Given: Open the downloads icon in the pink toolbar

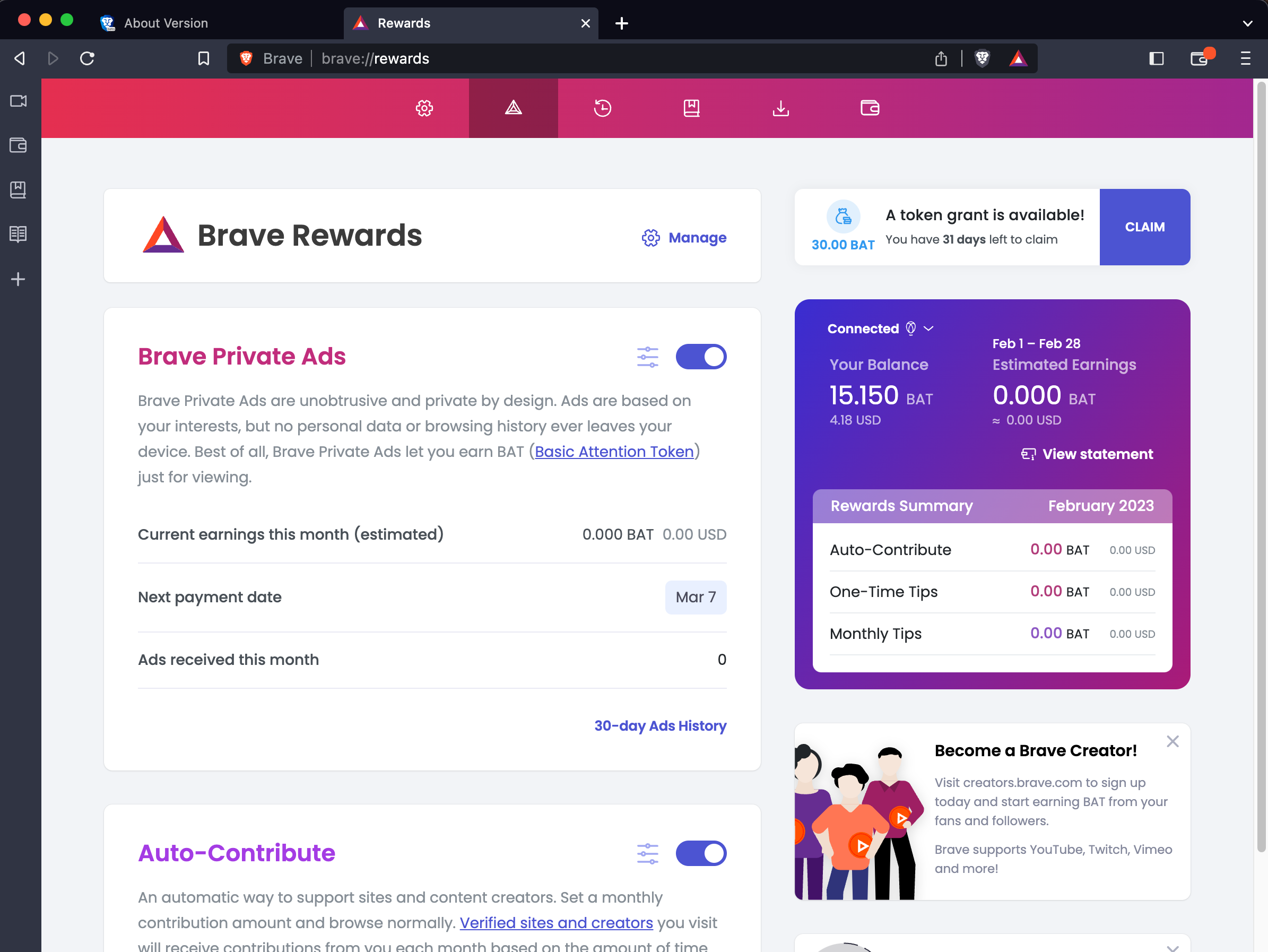Looking at the screenshot, I should click(781, 108).
